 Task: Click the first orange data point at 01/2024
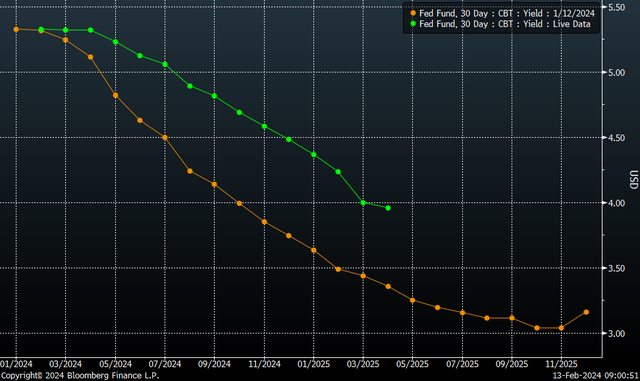[x=16, y=29]
